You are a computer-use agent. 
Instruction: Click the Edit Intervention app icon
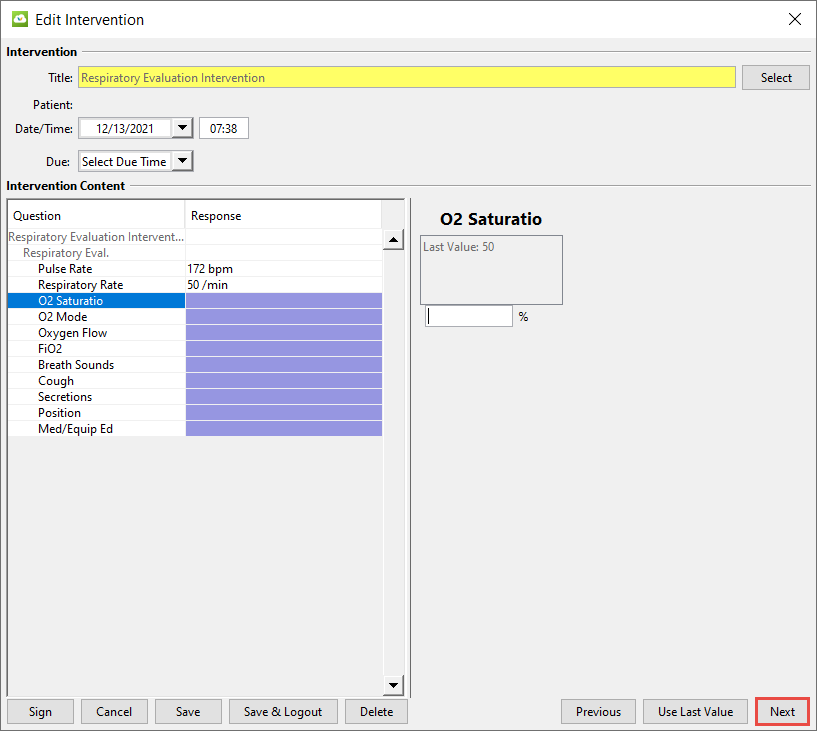tap(19, 19)
